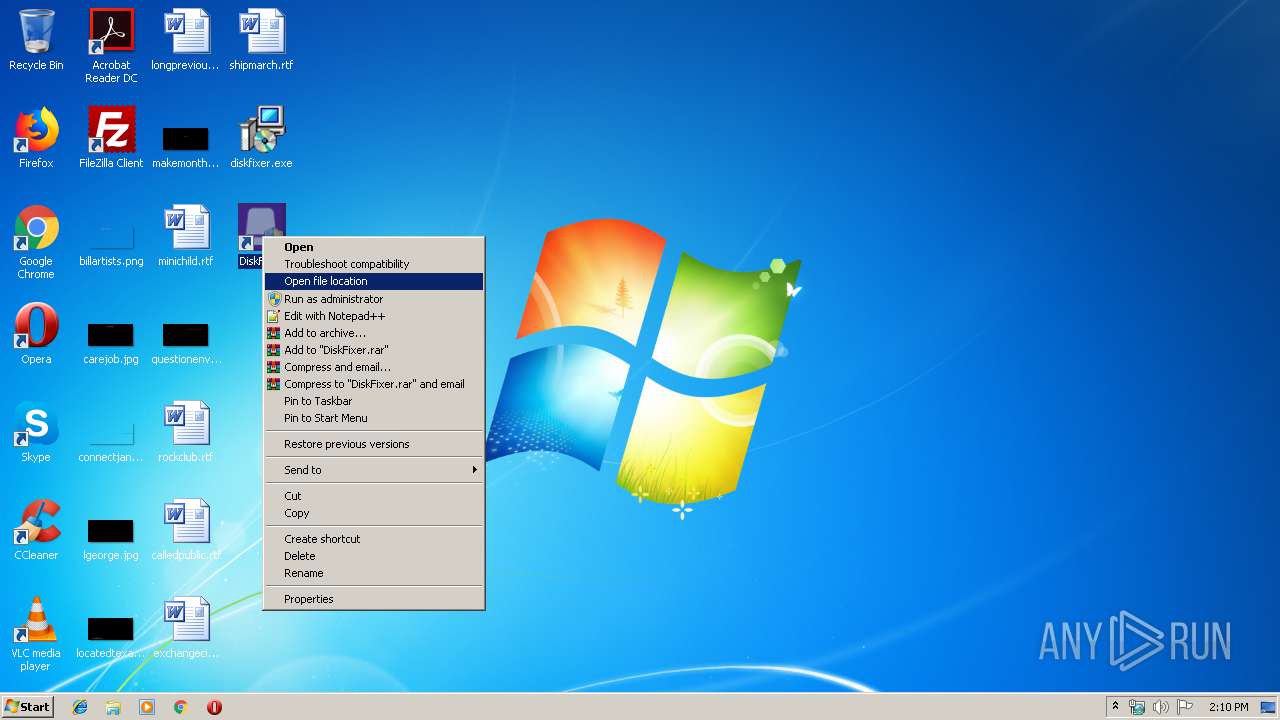1280x720 pixels.
Task: Choose Add to archive... menu entry
Action: pyautogui.click(x=374, y=333)
